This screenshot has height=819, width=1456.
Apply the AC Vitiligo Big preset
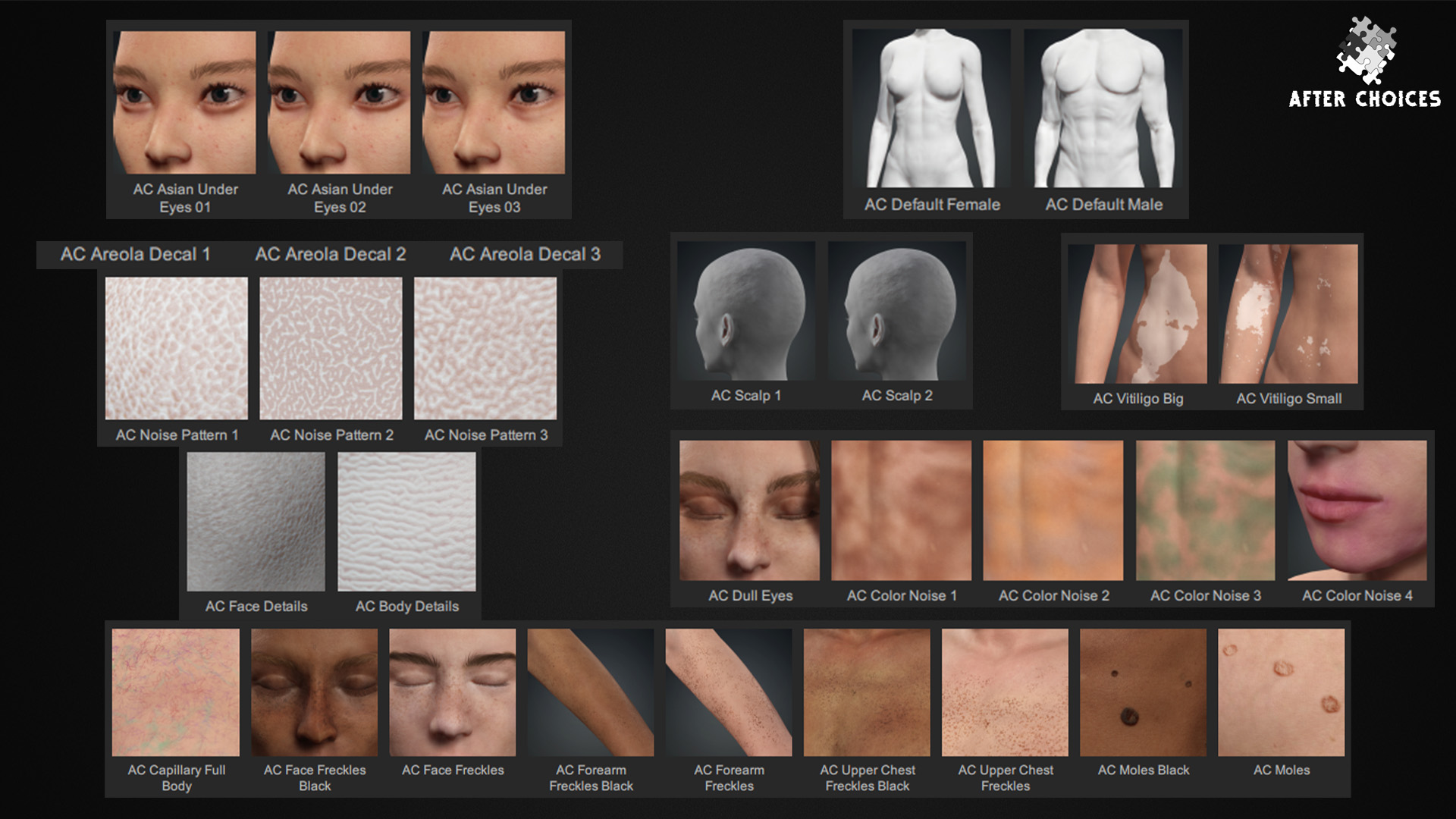coord(1137,313)
